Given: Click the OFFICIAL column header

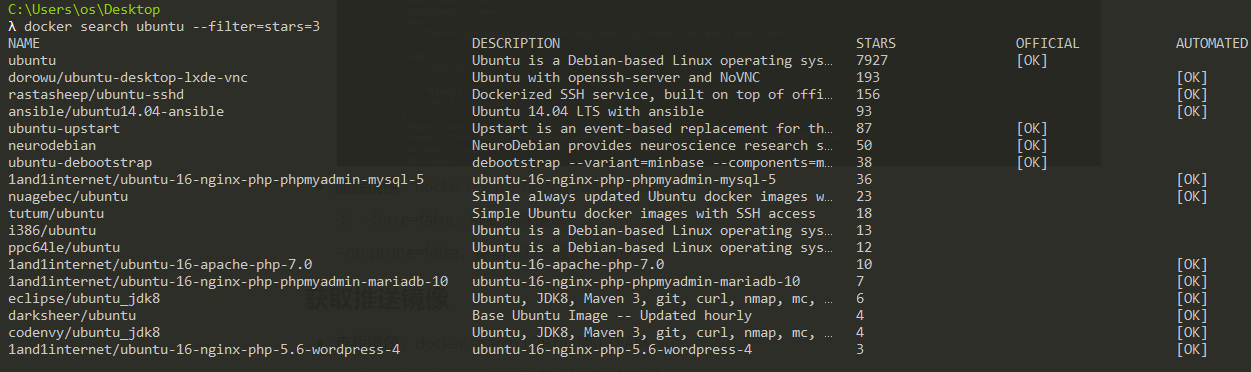Looking at the screenshot, I should (1048, 43).
